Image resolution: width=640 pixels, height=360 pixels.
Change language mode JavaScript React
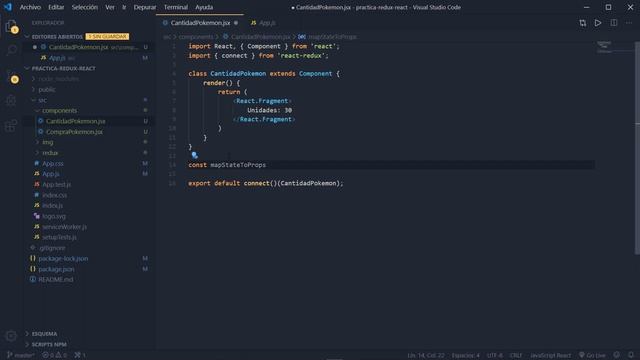point(551,356)
